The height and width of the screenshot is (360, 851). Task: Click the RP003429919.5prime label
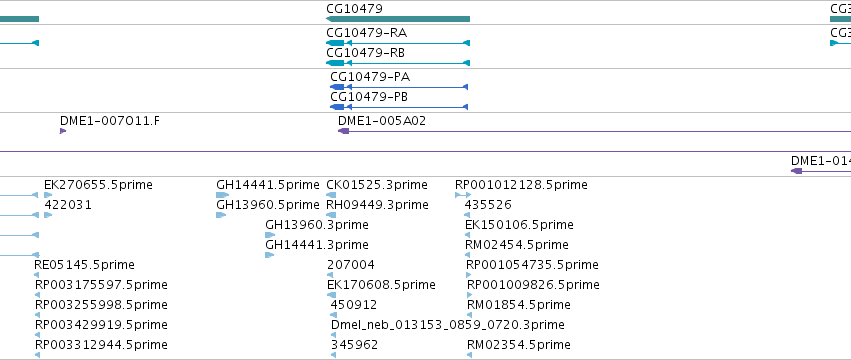pyautogui.click(x=101, y=325)
